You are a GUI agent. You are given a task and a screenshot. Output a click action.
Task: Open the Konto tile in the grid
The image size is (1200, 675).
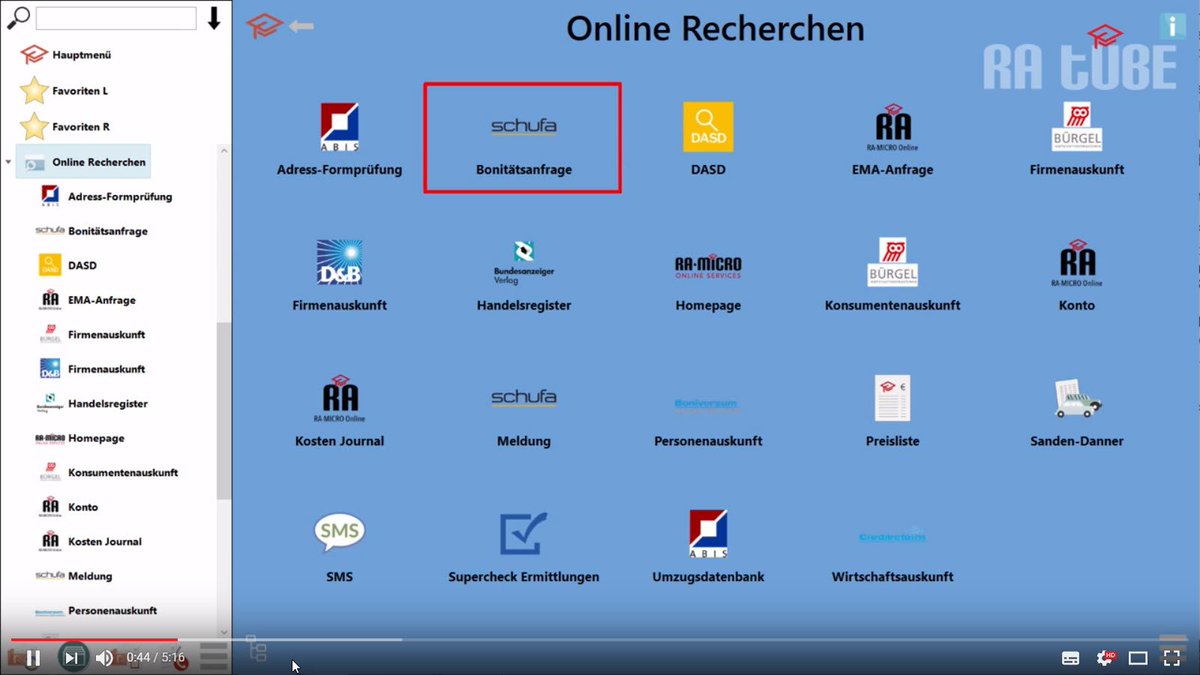[x=1077, y=275]
